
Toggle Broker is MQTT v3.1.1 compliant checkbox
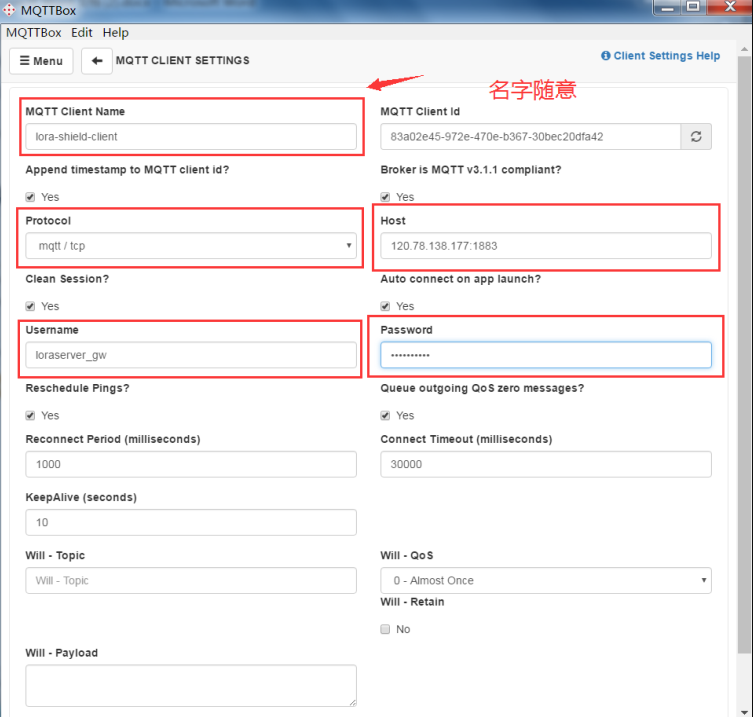pos(385,197)
